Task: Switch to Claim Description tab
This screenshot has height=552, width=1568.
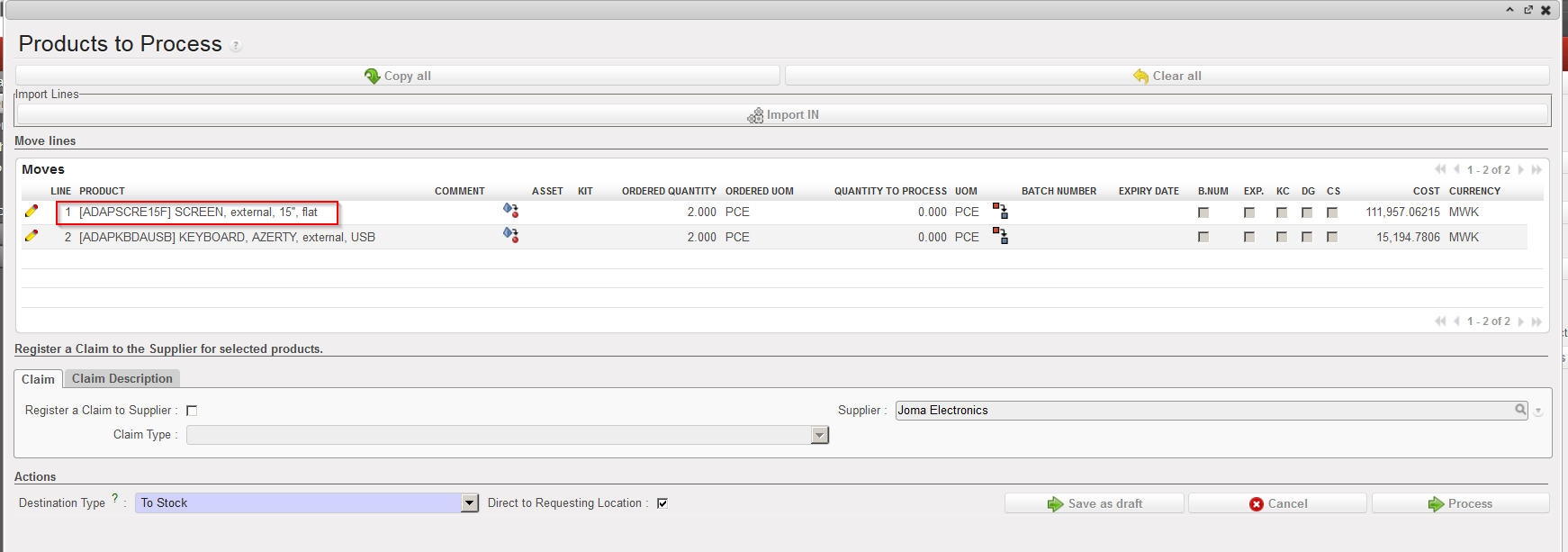Action: [122, 378]
